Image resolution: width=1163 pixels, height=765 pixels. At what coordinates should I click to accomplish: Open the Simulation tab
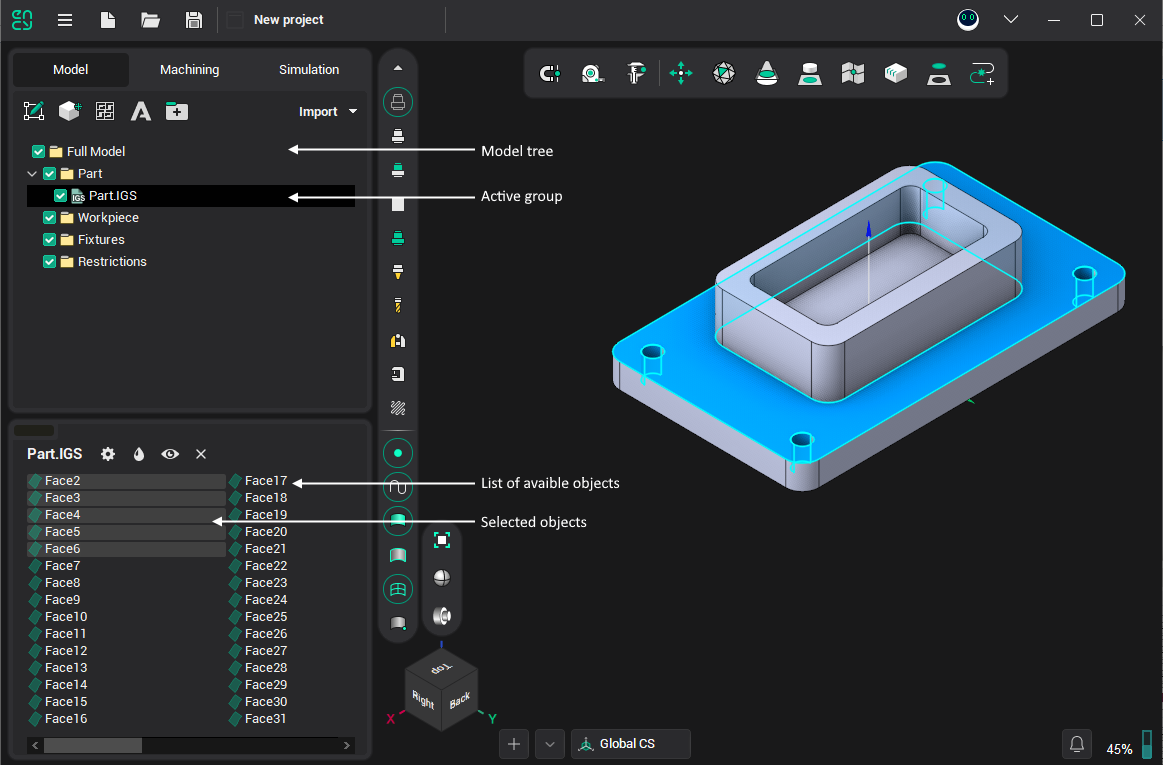pos(309,70)
